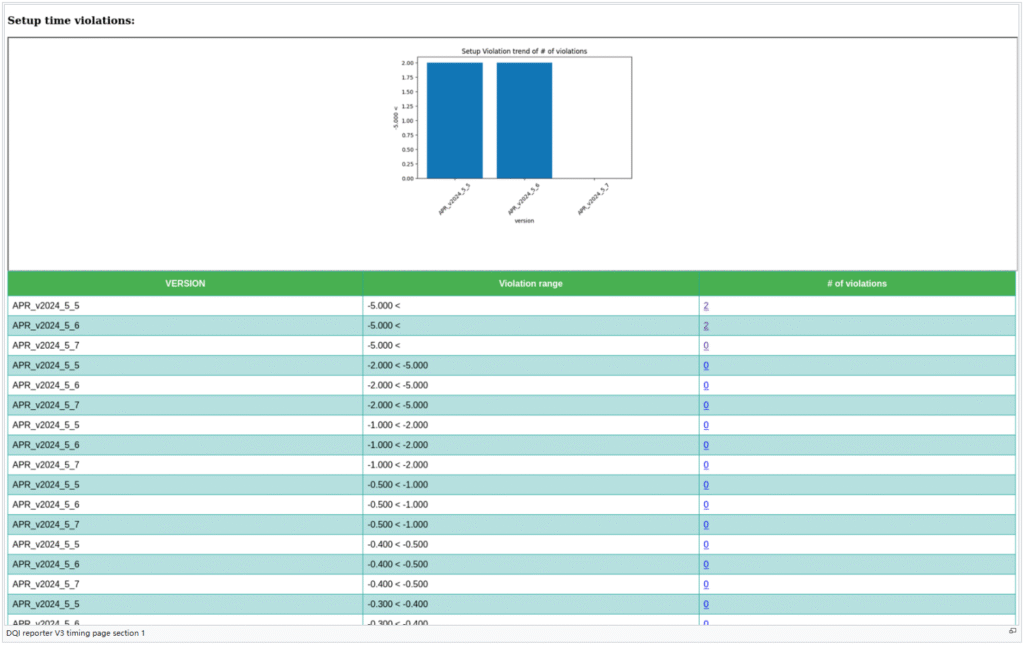
Task: Click the chart title Setup Violation trend
Action: 524,51
